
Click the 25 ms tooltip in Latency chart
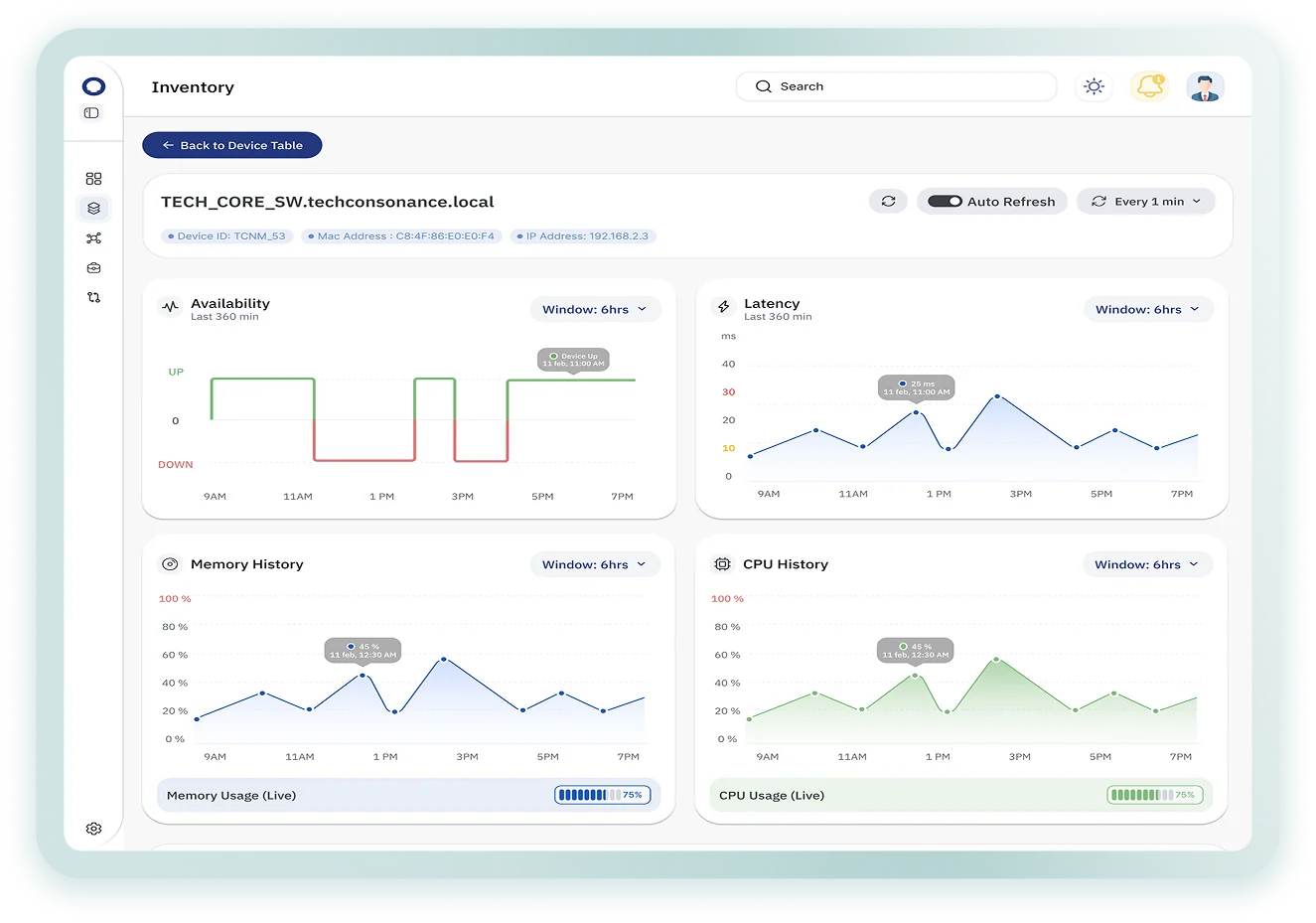(916, 387)
